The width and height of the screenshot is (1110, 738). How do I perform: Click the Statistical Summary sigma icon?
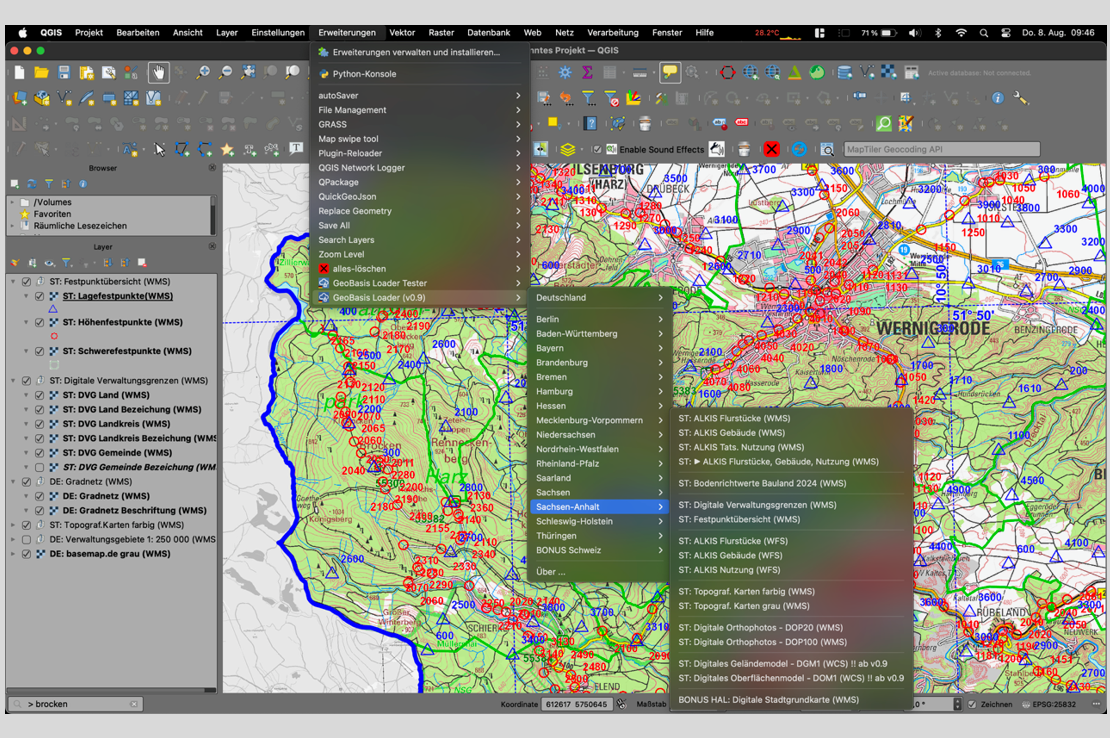click(x=587, y=72)
